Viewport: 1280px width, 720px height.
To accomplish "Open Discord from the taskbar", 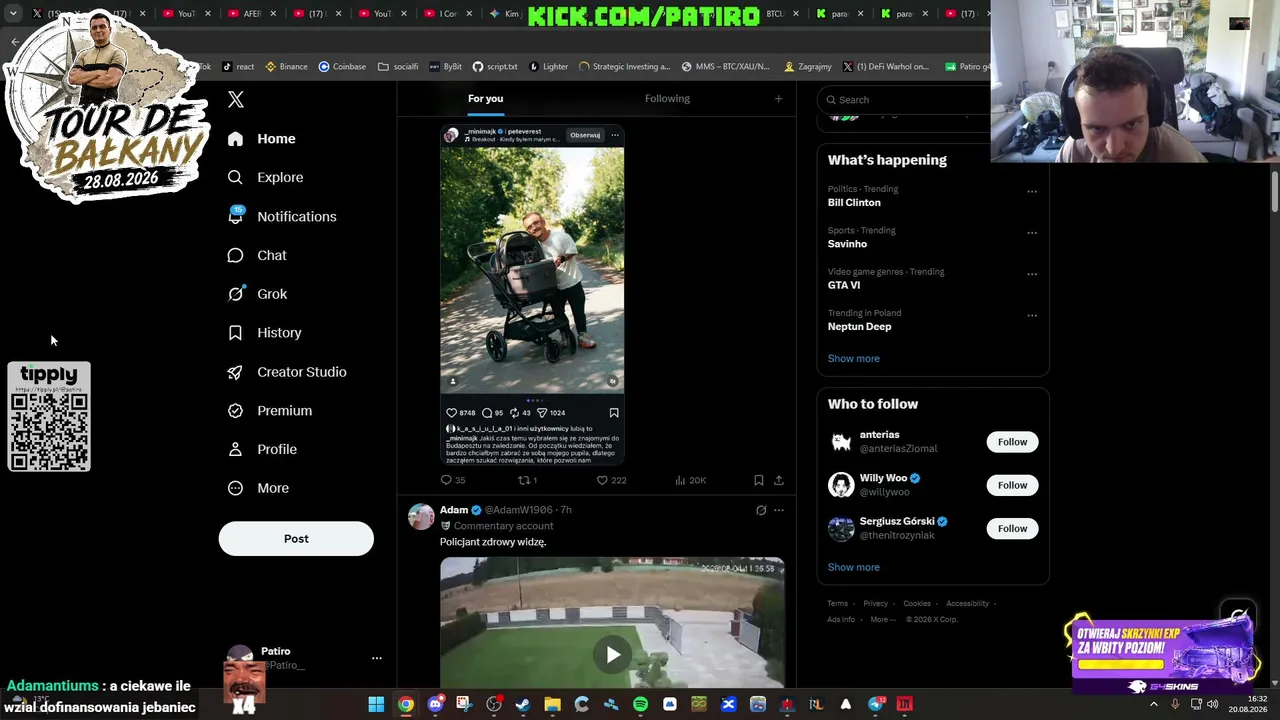I will pyautogui.click(x=435, y=704).
